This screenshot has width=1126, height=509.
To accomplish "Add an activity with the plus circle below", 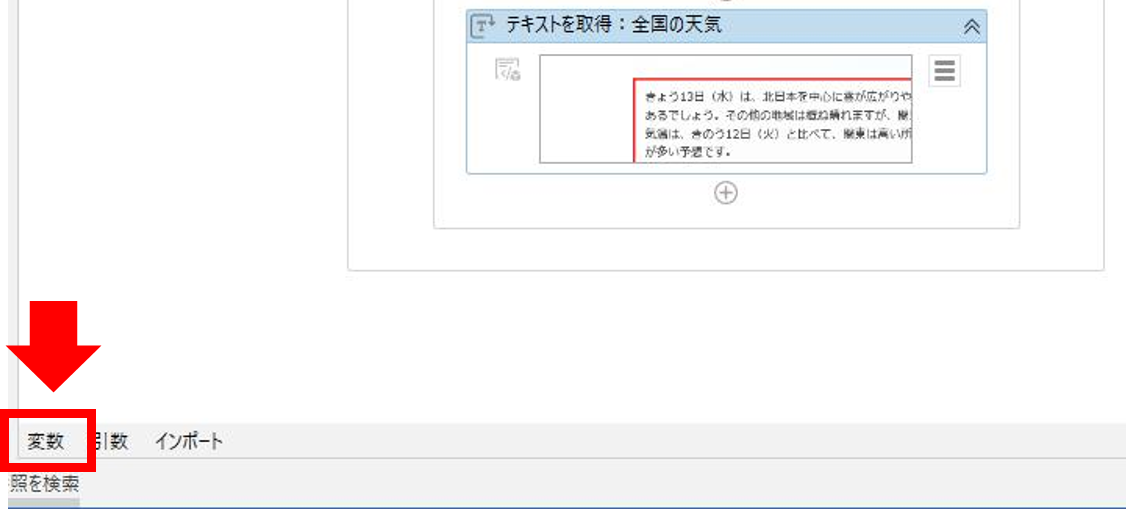I will (726, 193).
